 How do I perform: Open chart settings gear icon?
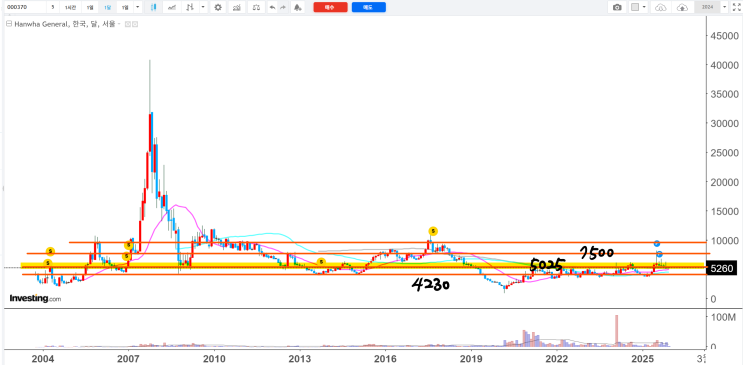click(x=217, y=7)
